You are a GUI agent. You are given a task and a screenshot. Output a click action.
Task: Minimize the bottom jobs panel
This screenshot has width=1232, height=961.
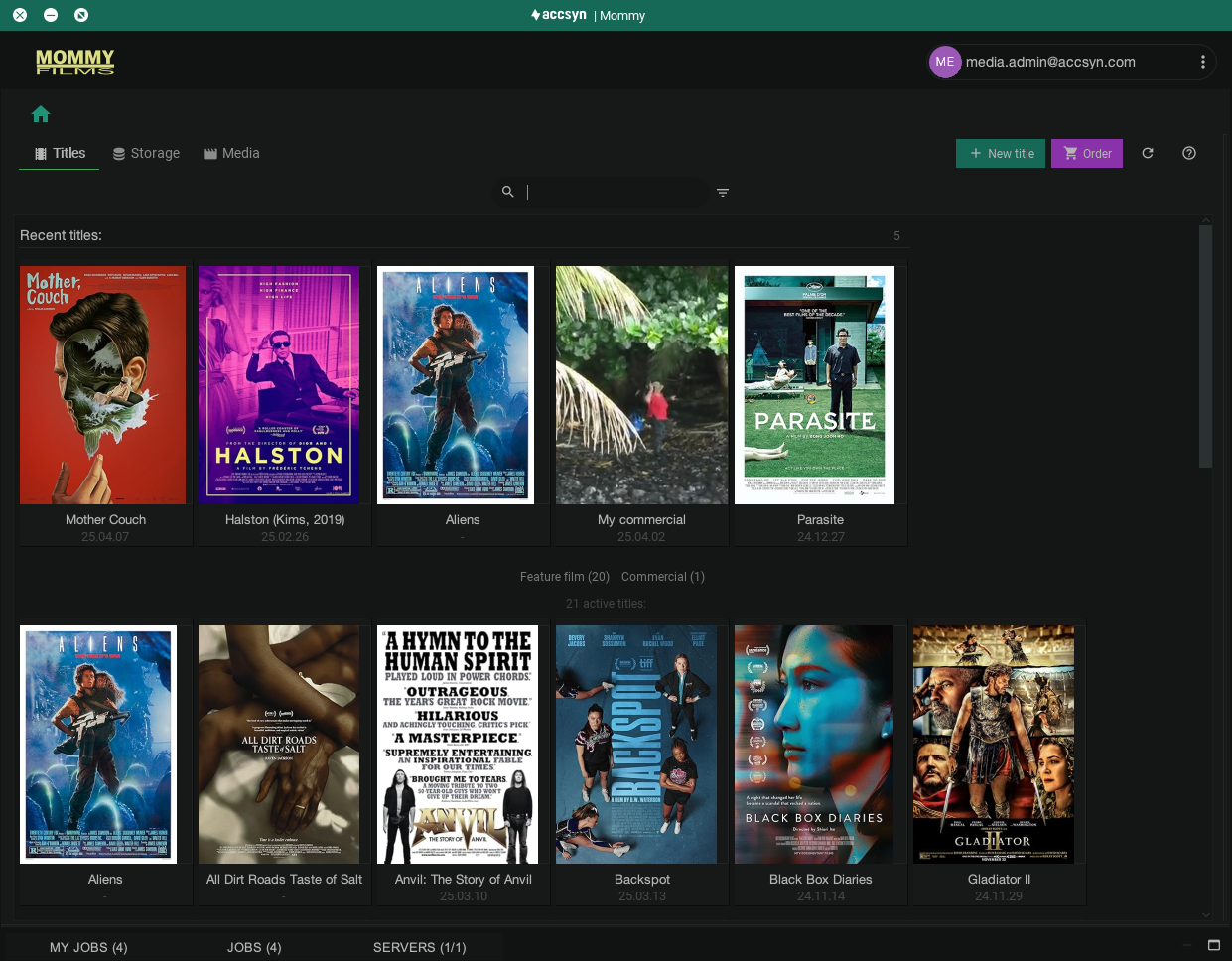pos(1187,944)
